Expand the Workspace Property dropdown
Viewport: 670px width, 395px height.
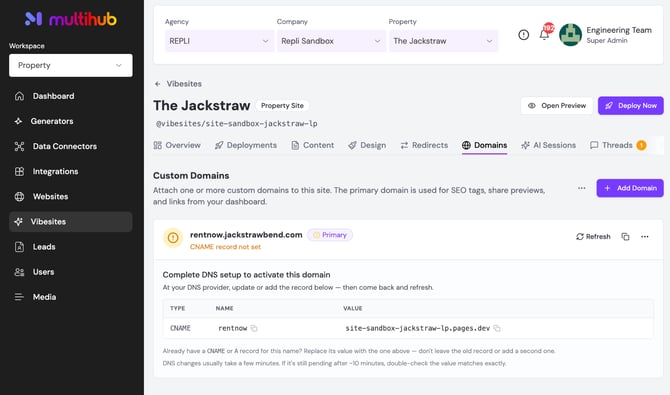click(71, 65)
